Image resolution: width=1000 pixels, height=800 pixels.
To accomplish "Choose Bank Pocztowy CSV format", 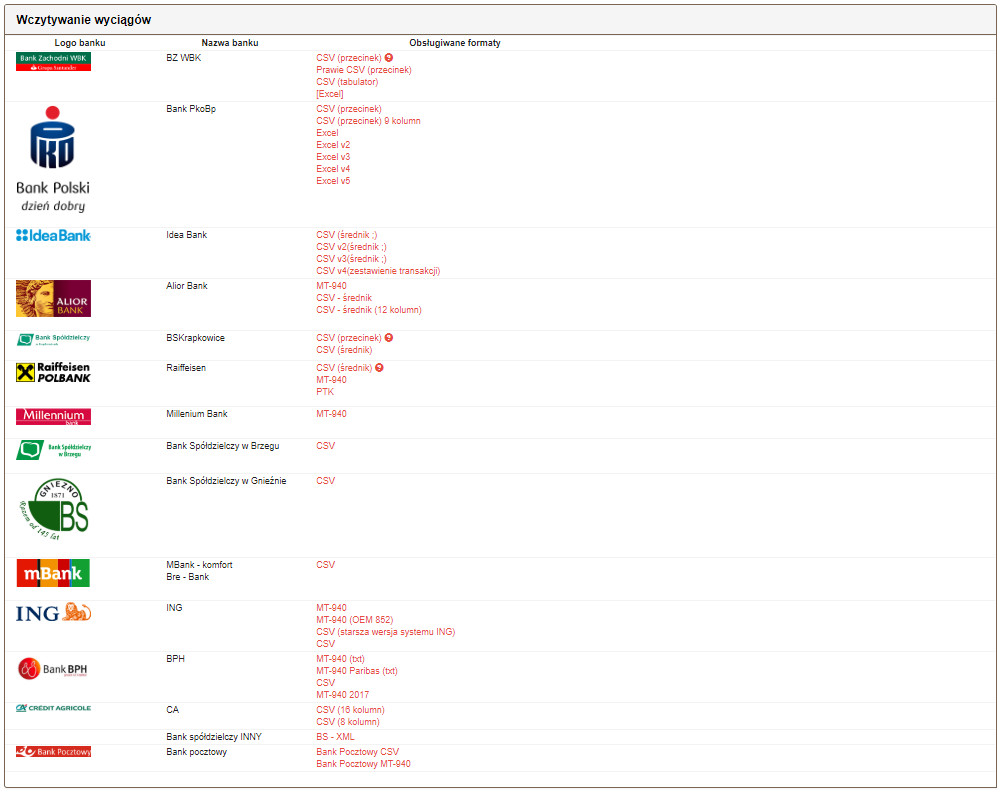I will 358,752.
